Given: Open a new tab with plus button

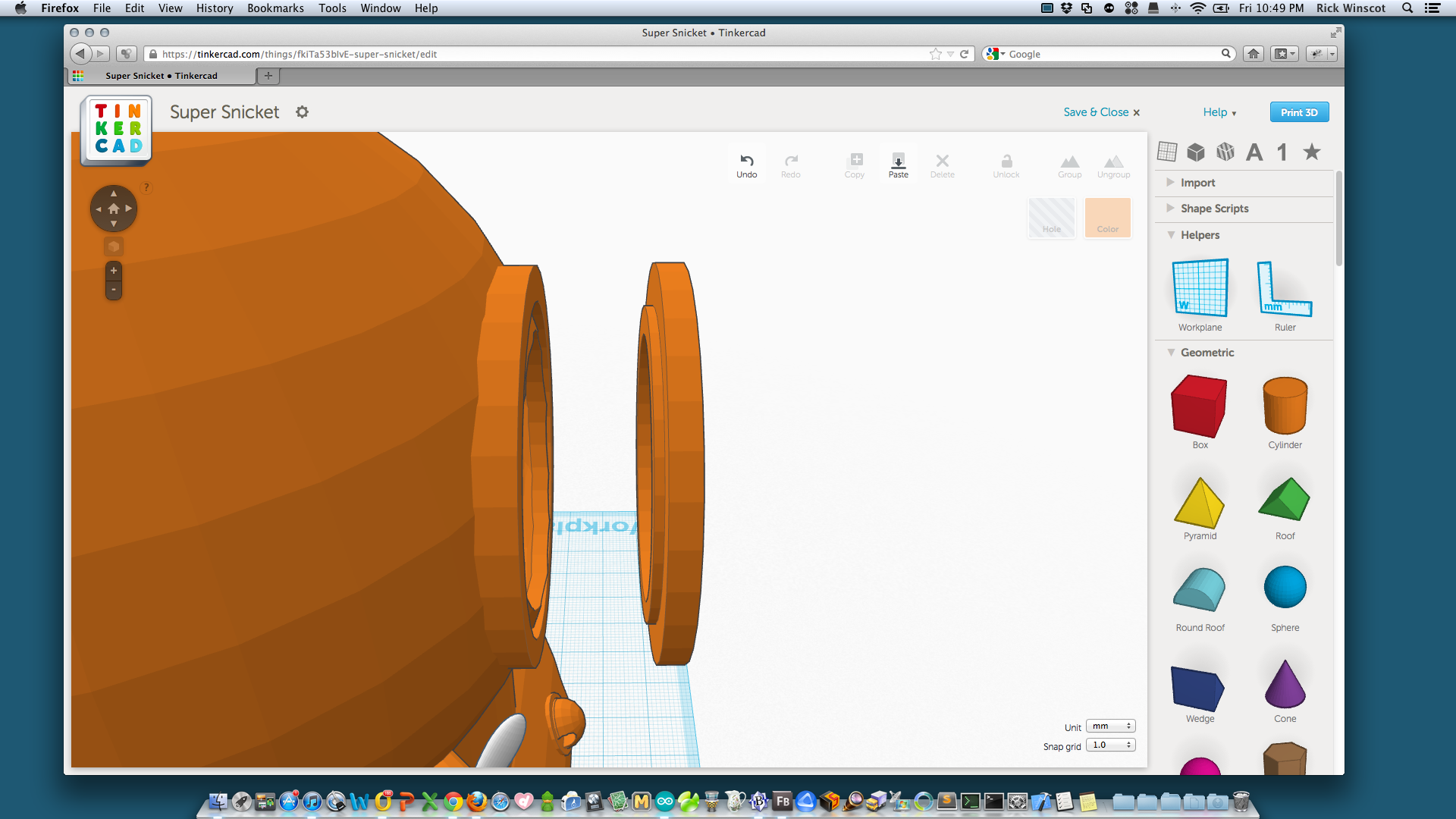Looking at the screenshot, I should point(268,76).
